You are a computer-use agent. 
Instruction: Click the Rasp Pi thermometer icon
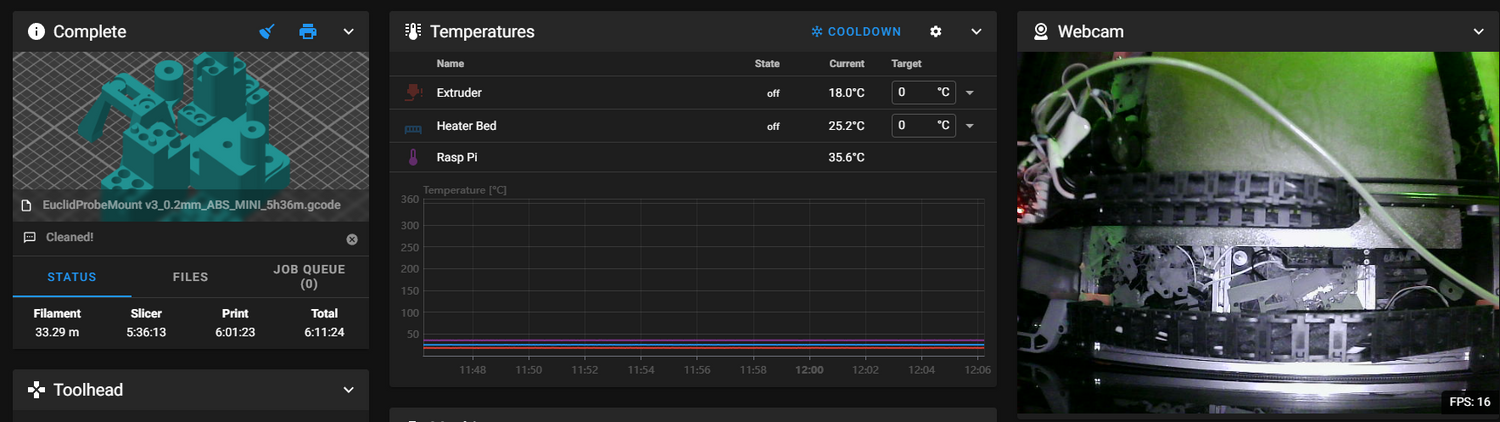pyautogui.click(x=413, y=158)
